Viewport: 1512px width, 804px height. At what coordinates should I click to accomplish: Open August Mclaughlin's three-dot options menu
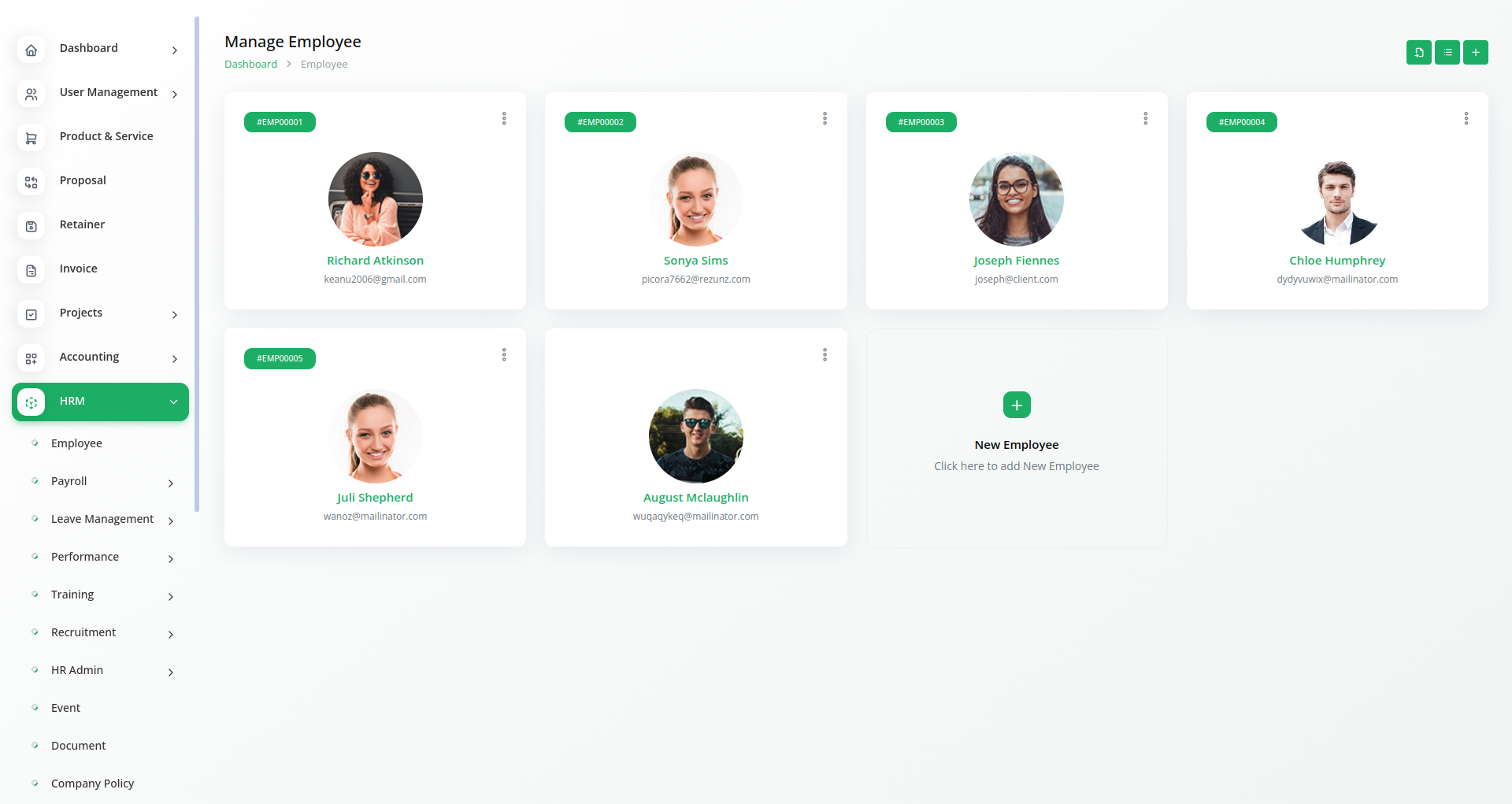click(x=825, y=354)
